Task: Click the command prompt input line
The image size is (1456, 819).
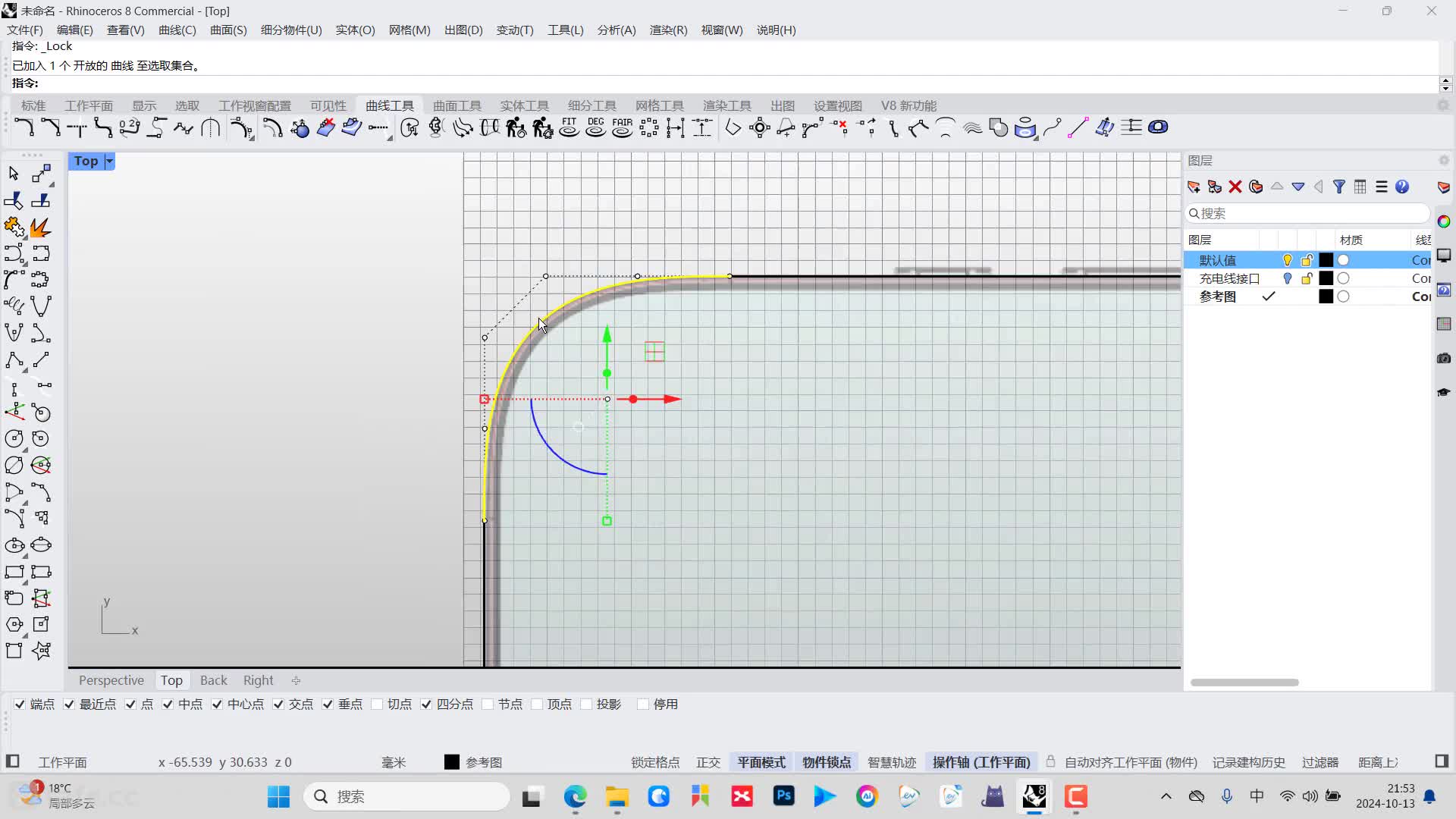Action: 724,83
